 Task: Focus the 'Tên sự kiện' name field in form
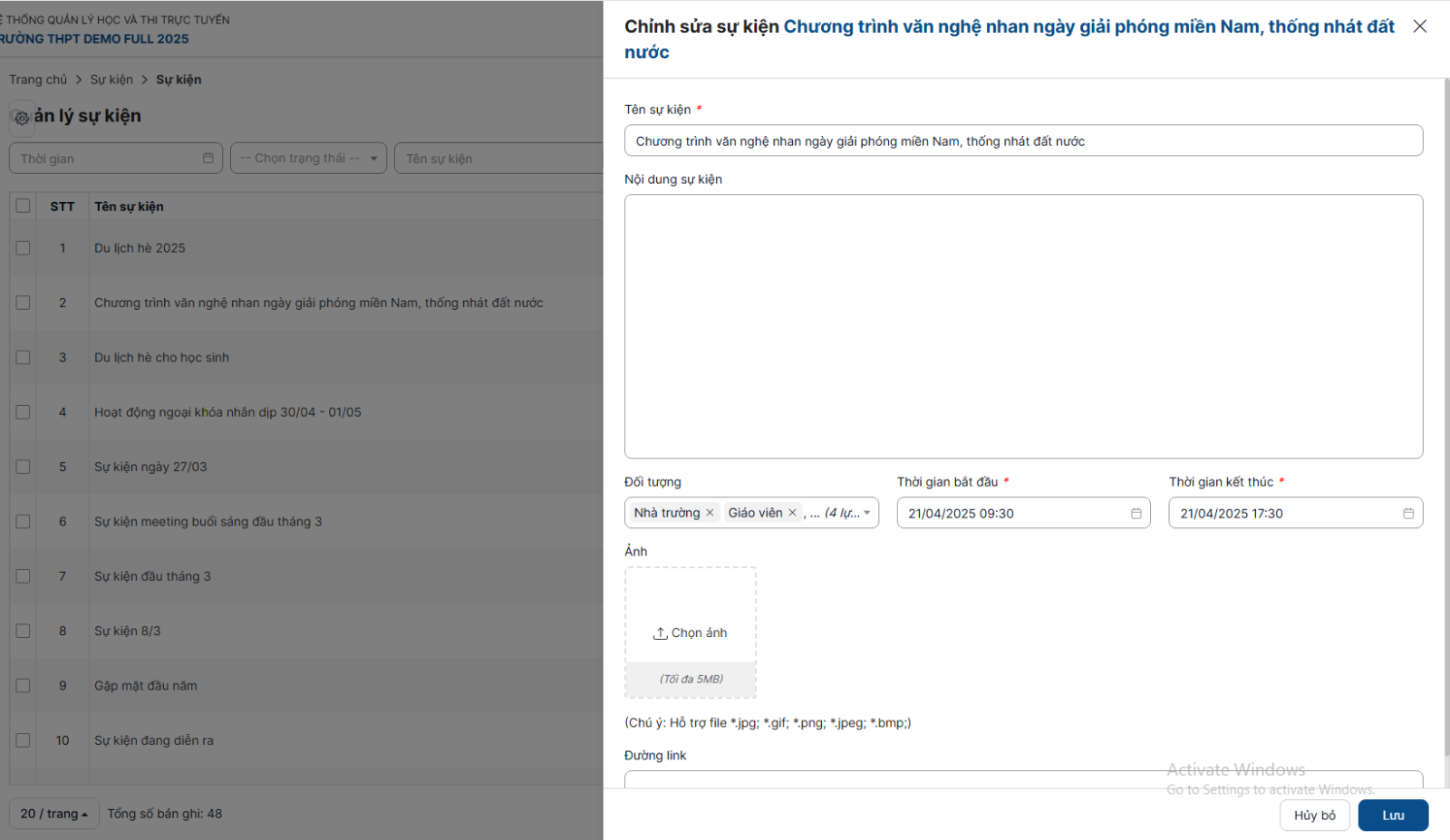click(1023, 141)
